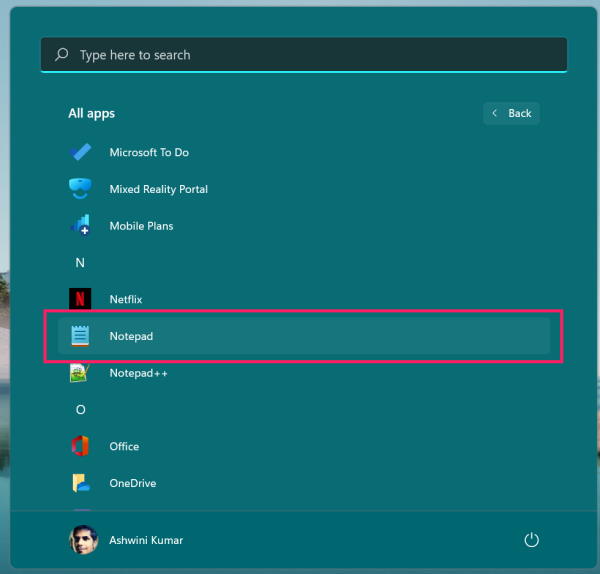Launch Notepad from the app name
The image size is (600, 574).
(131, 336)
